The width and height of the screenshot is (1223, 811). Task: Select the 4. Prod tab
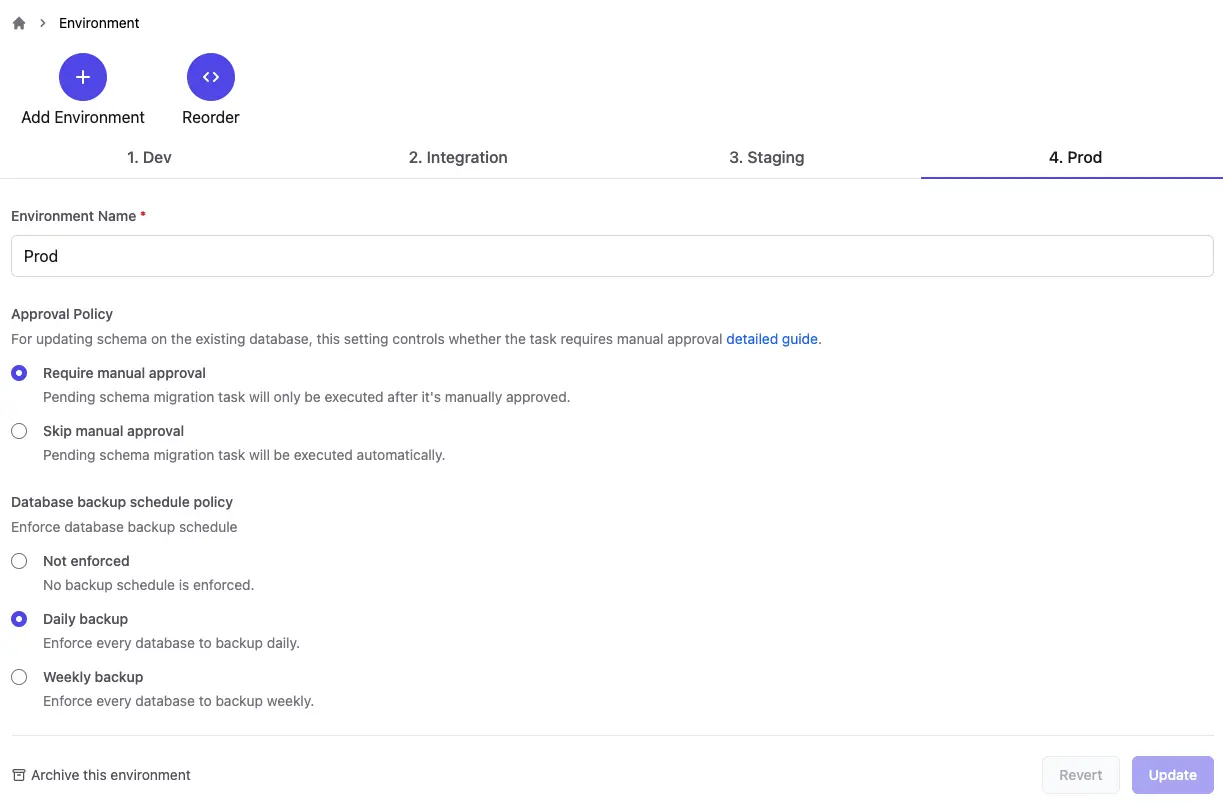1075,157
